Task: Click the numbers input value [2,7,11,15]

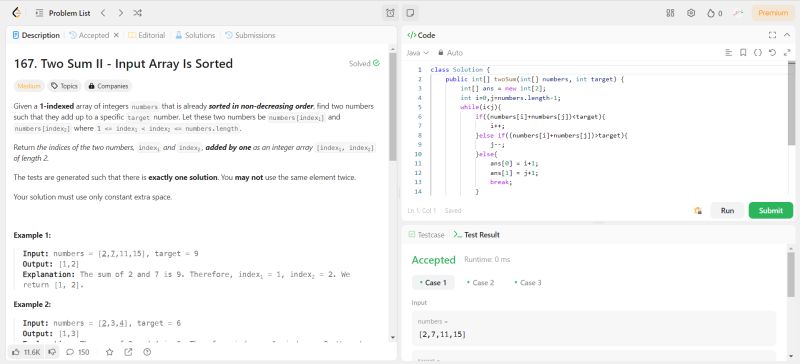Action: click(442, 335)
